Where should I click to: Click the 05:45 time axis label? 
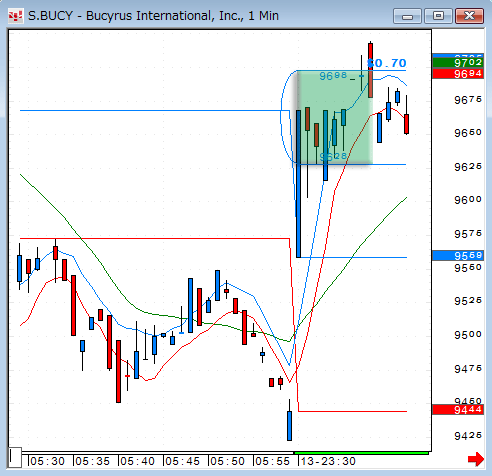[182, 461]
